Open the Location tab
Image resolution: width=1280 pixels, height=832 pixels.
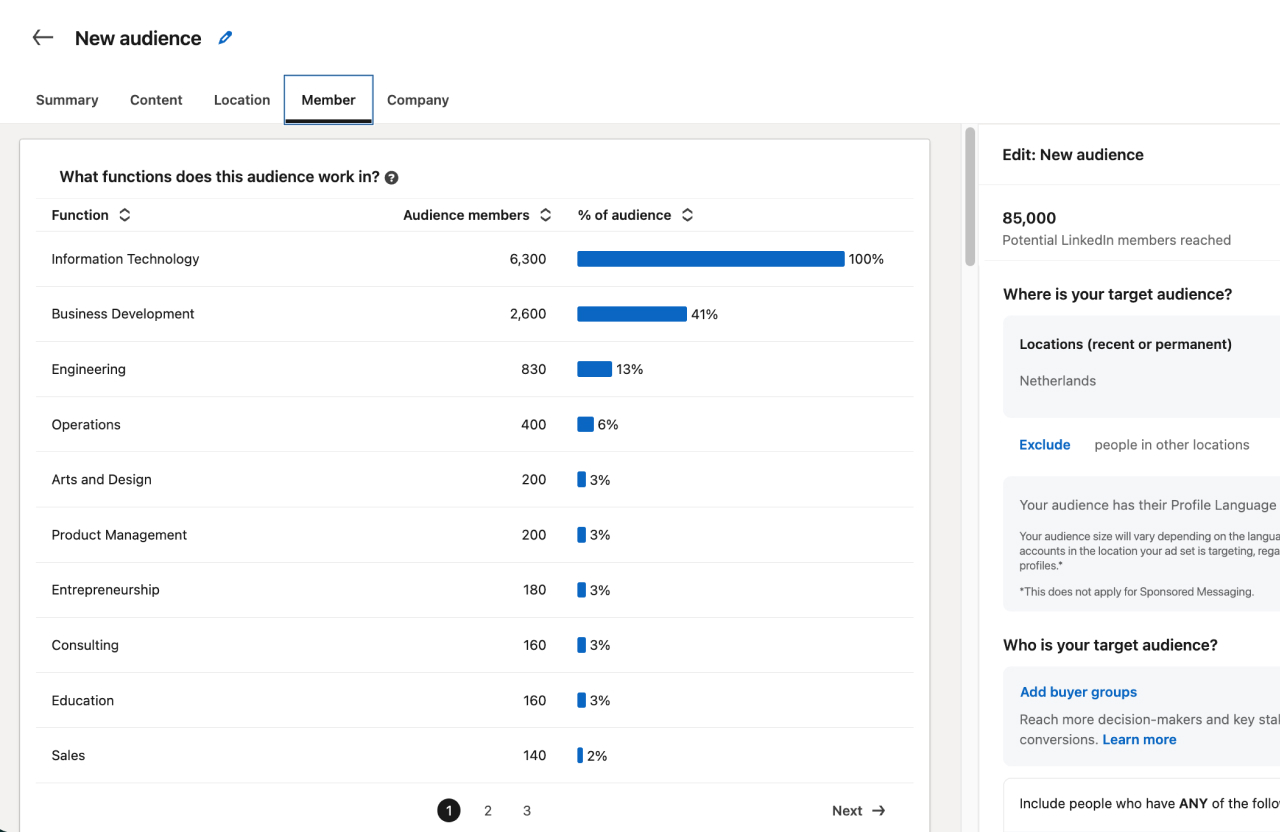[x=242, y=100]
